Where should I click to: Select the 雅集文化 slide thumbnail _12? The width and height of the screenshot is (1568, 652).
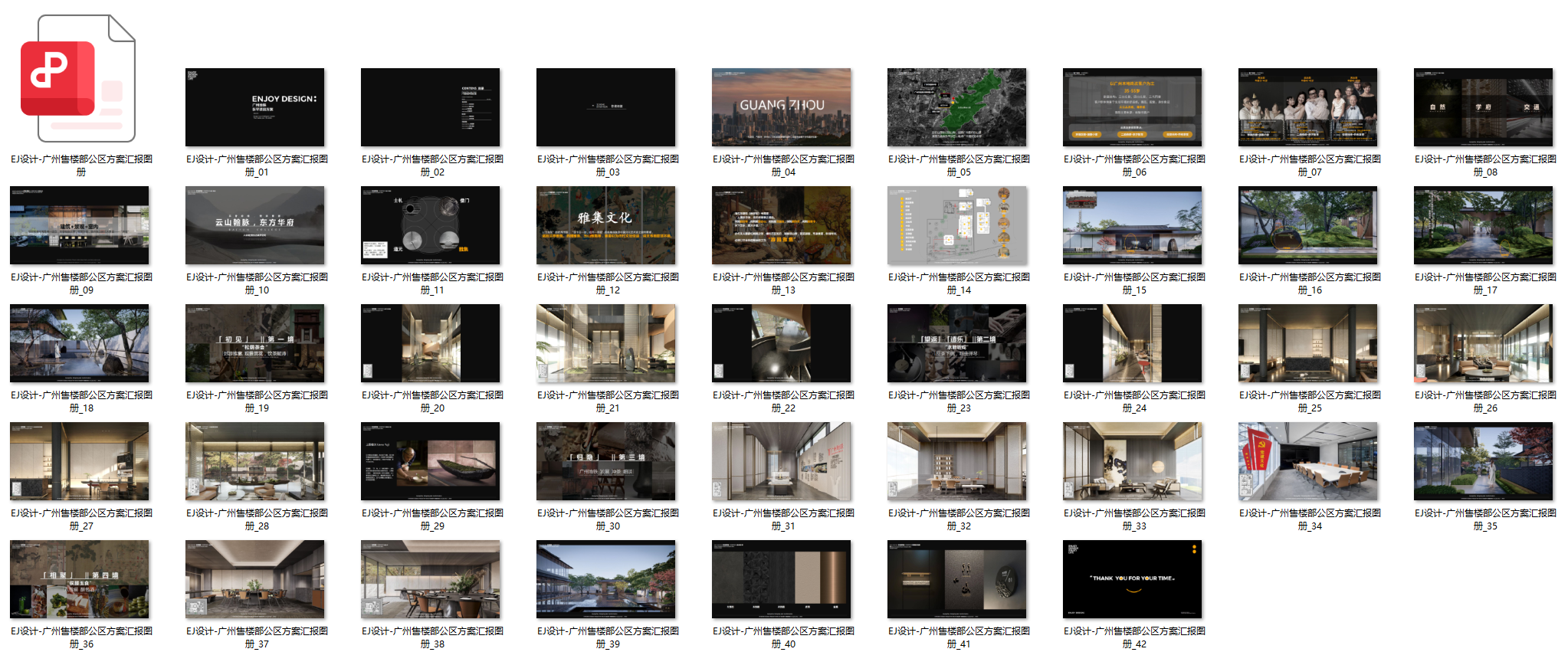click(x=605, y=225)
